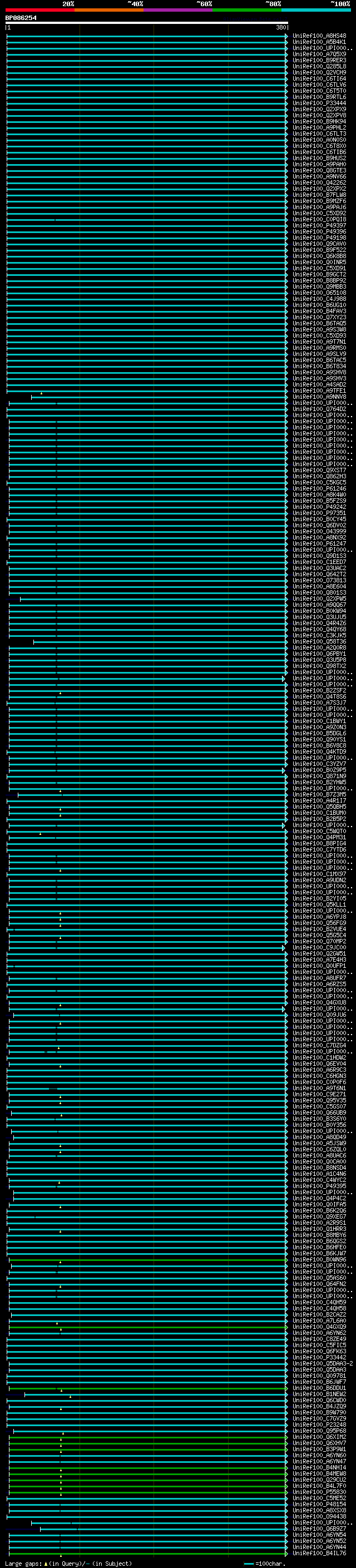Click the orange ~40% identity legend bar
This screenshot has height=1568, width=356.
point(109,10)
